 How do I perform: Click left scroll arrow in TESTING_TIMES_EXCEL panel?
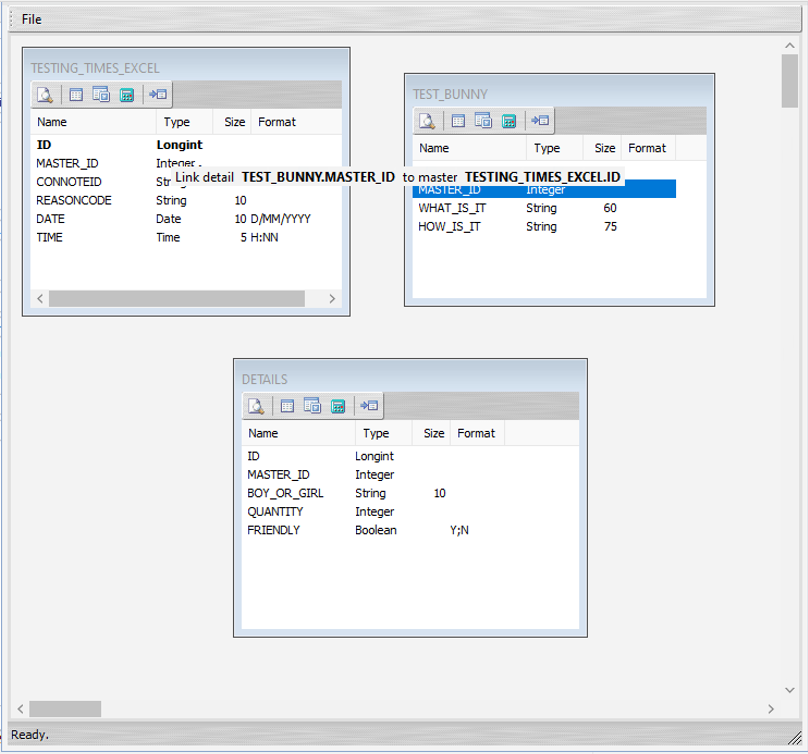point(40,298)
